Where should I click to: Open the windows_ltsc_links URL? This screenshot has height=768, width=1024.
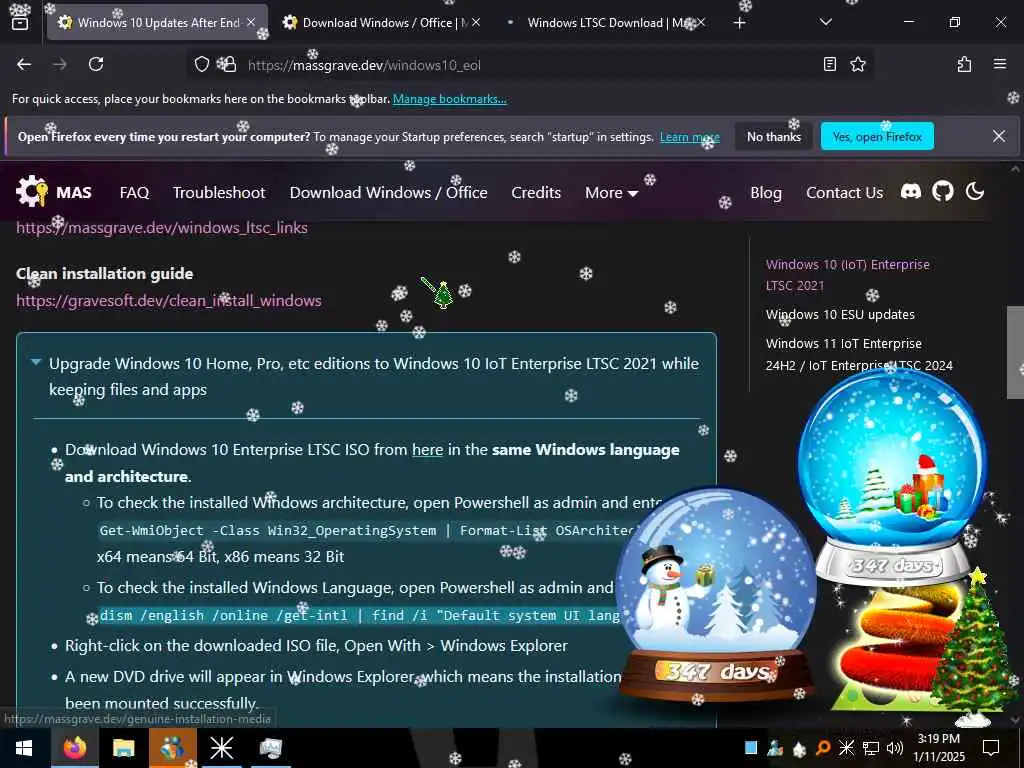click(x=162, y=227)
